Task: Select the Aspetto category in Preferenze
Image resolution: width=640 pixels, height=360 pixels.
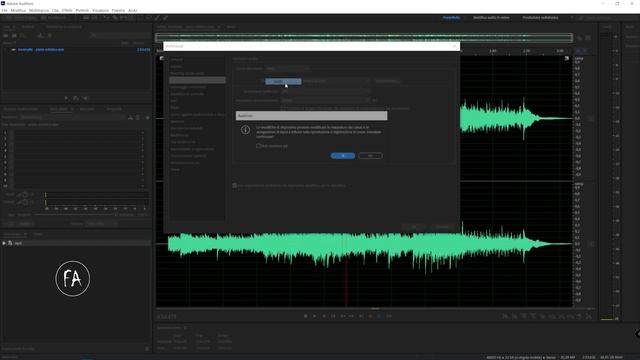Action: point(176,67)
